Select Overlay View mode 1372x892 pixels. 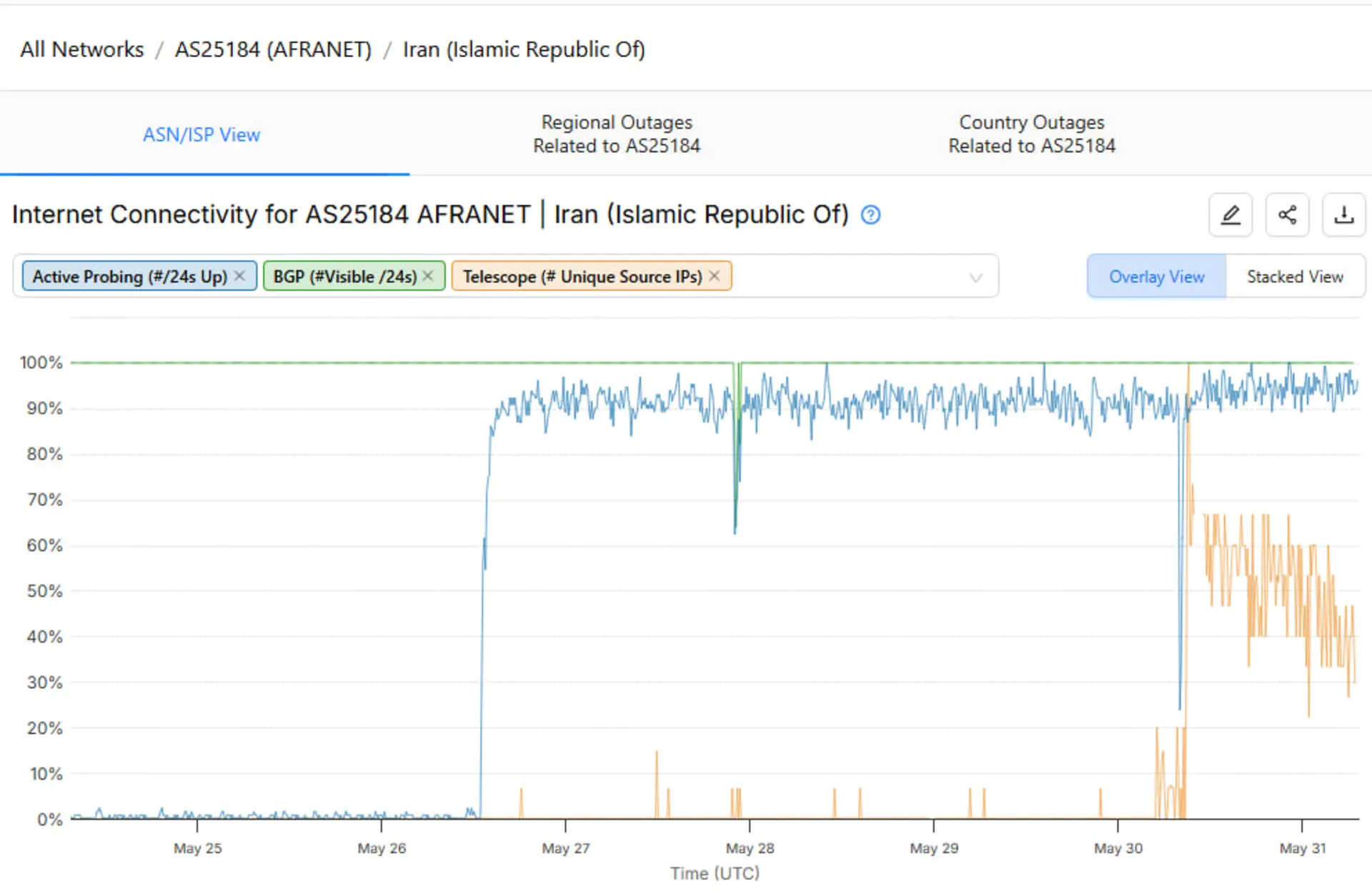[1156, 277]
